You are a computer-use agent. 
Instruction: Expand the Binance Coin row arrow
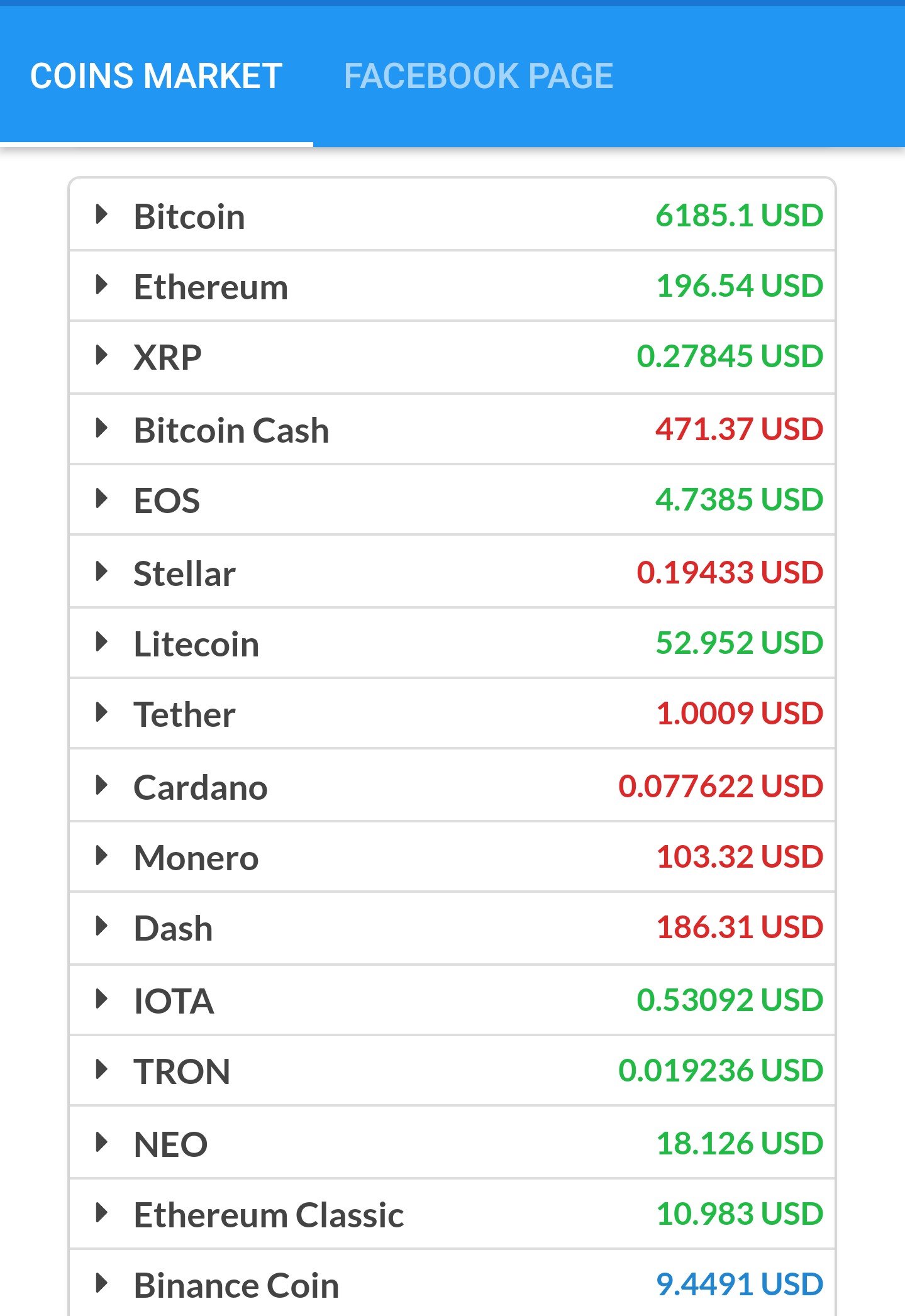[101, 1283]
